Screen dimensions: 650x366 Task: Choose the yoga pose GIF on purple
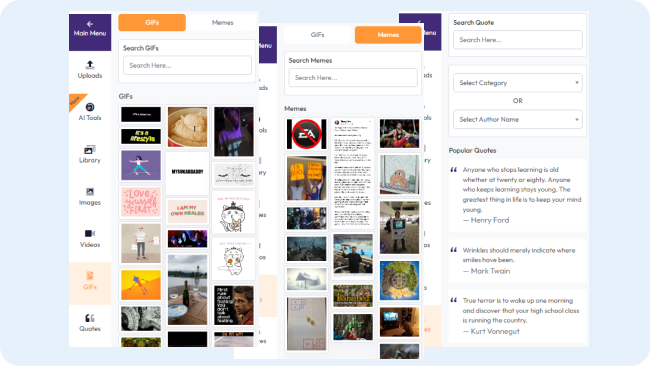coord(141,165)
